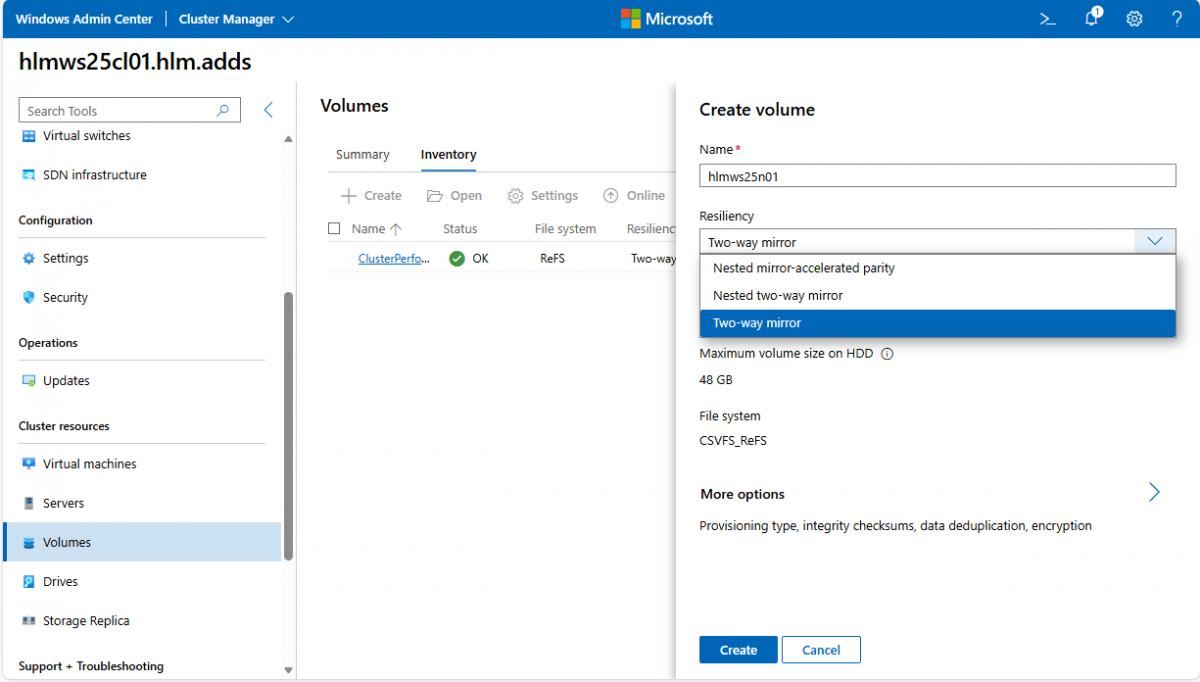The width and height of the screenshot is (1200, 682).
Task: Click the Name input field
Action: [x=937, y=176]
